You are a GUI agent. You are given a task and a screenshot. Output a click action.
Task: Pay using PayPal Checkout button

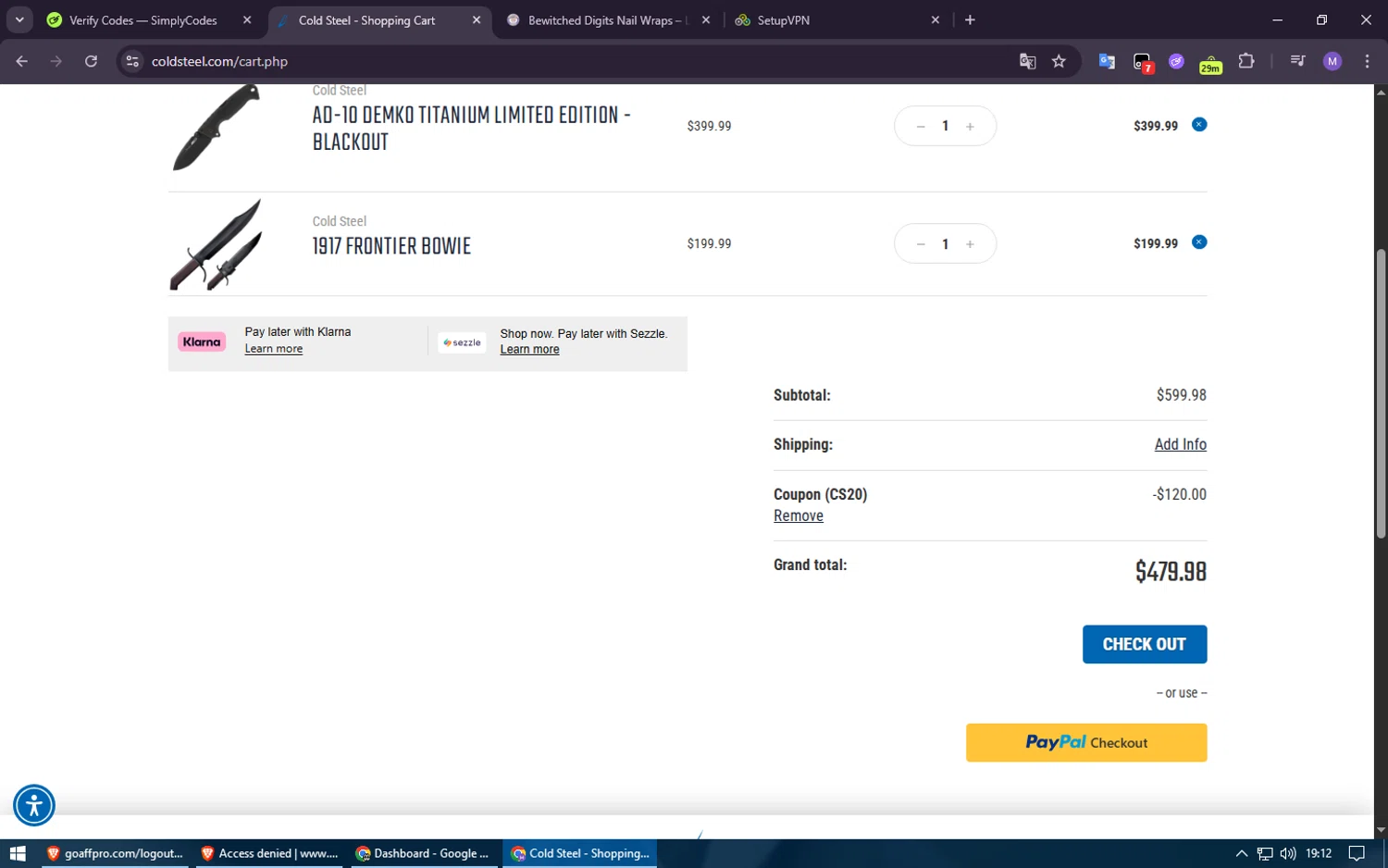(x=1086, y=743)
